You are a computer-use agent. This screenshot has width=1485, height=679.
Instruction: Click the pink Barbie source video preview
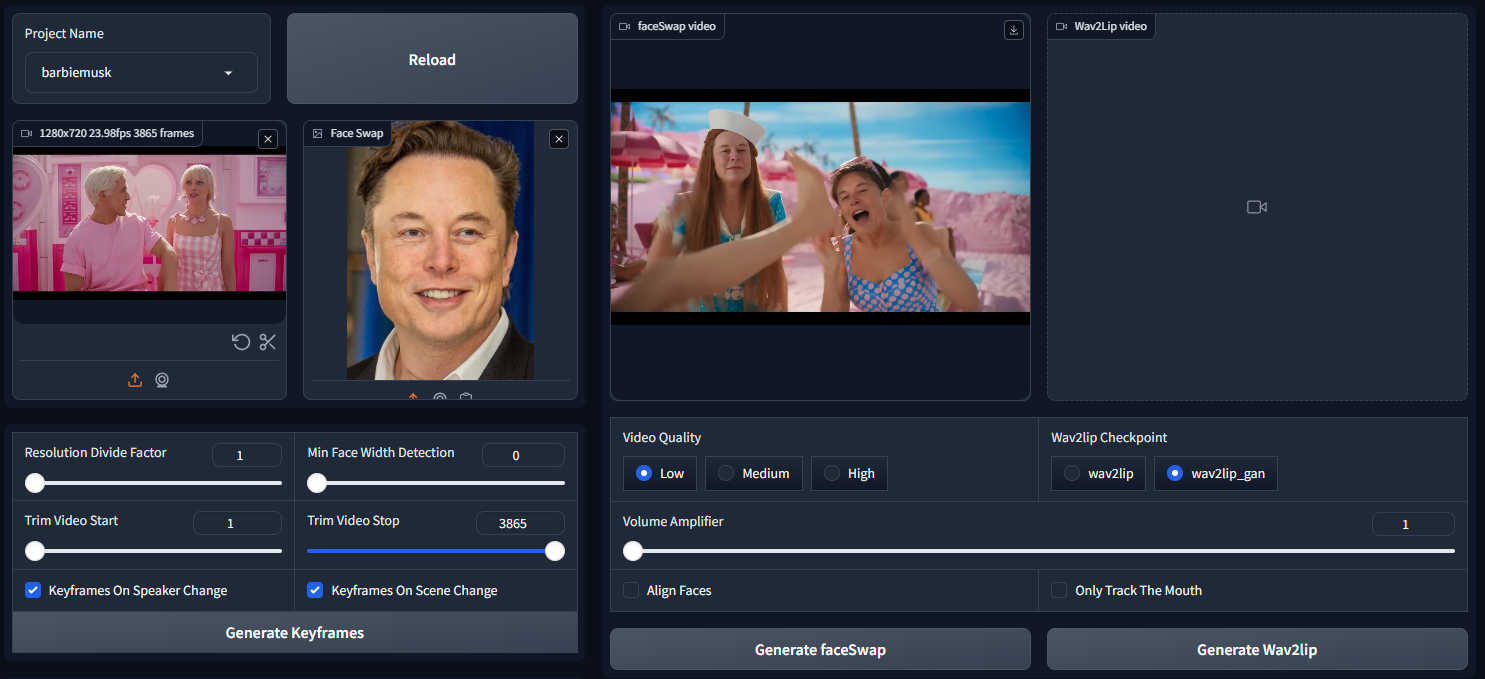click(x=149, y=223)
